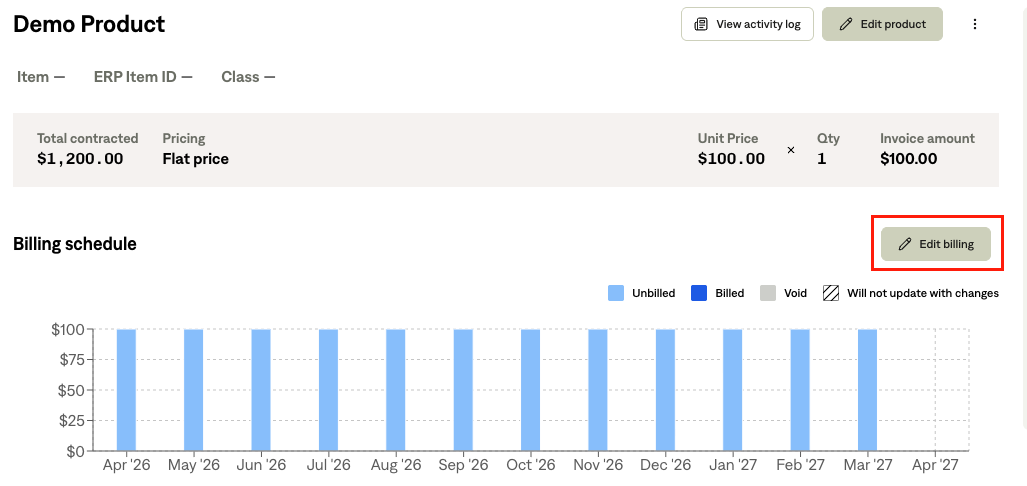This screenshot has width=1027, height=486.
Task: Select the Oct '26 billing bar
Action: (x=531, y=390)
